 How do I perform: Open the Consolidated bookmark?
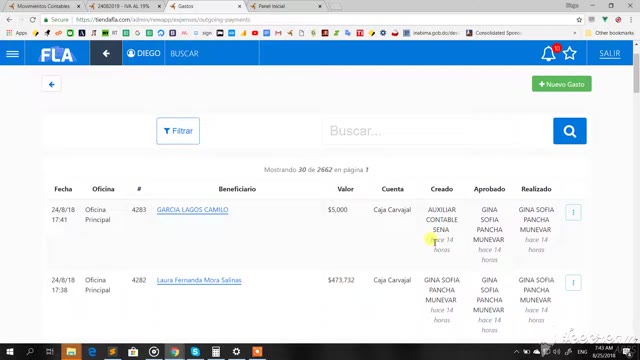point(494,33)
